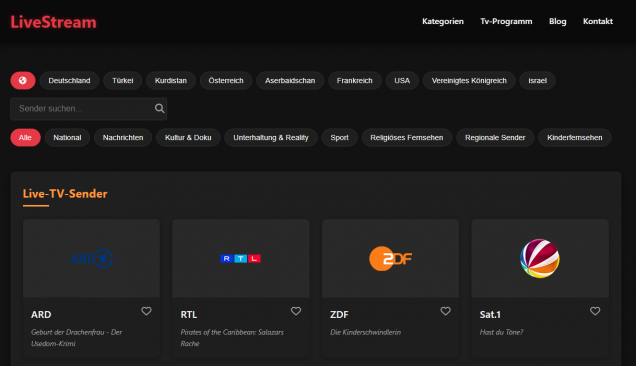Select the Sport category tab

(x=339, y=138)
